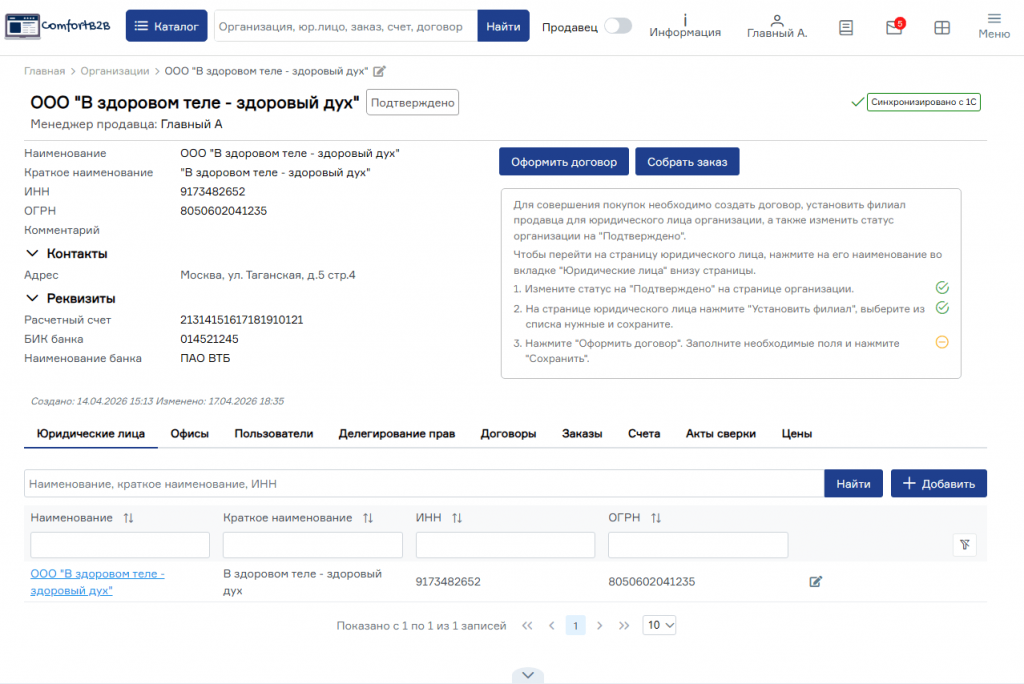
Task: Click edit icon next to breadcrumb organization name
Action: coord(379,71)
